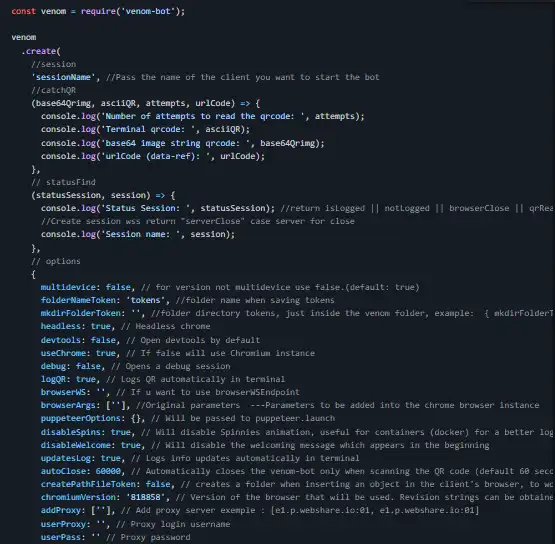The height and width of the screenshot is (544, 555).
Task: Click the .create( method call
Action: 41,51
